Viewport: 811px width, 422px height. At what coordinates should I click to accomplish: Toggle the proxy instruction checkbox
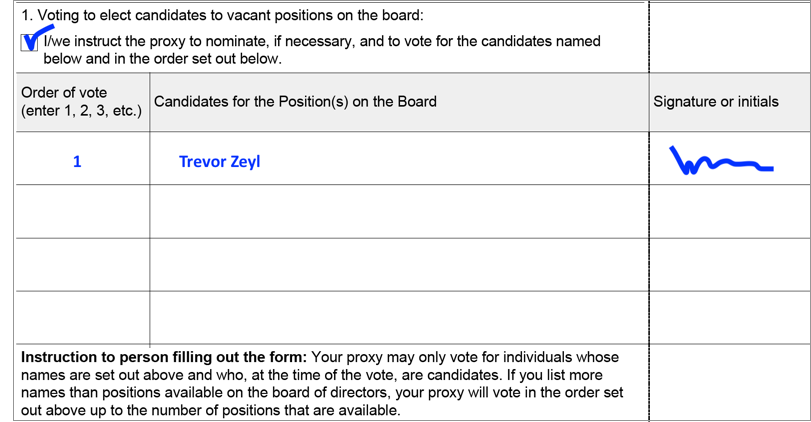[x=29, y=42]
